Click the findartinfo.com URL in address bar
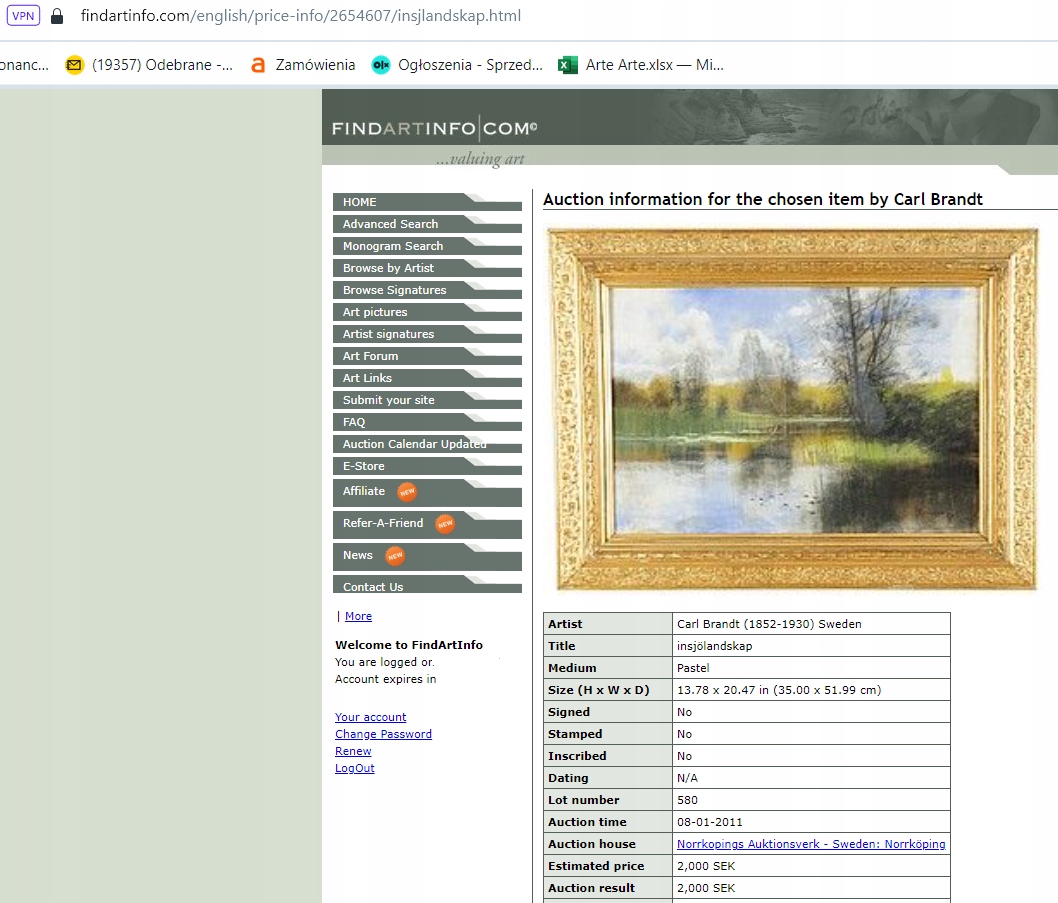The width and height of the screenshot is (1058, 903). tap(300, 16)
